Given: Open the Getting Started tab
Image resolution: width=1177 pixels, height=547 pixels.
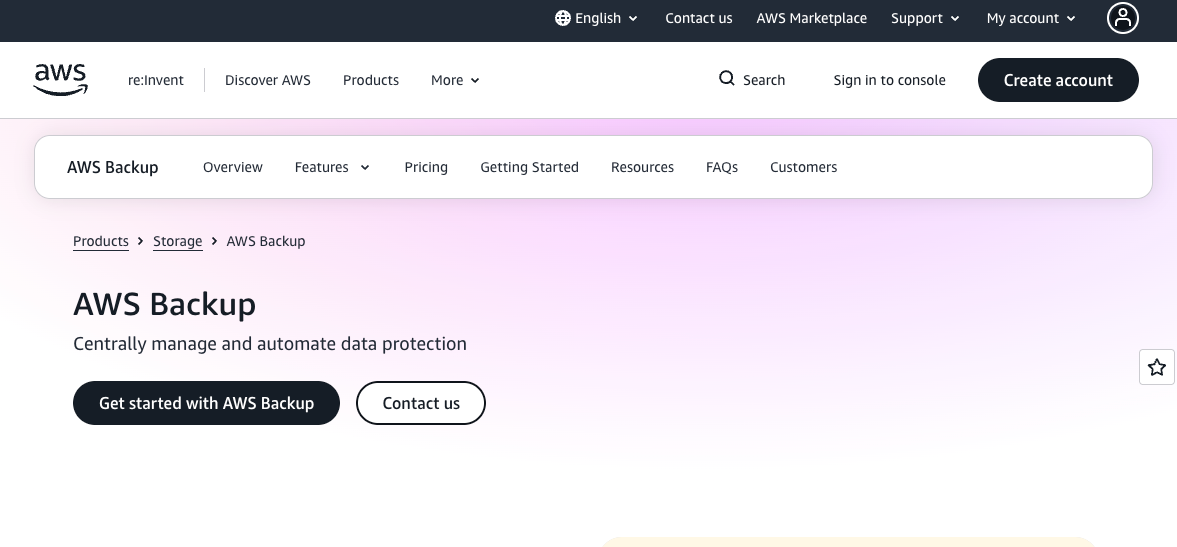Looking at the screenshot, I should (529, 167).
